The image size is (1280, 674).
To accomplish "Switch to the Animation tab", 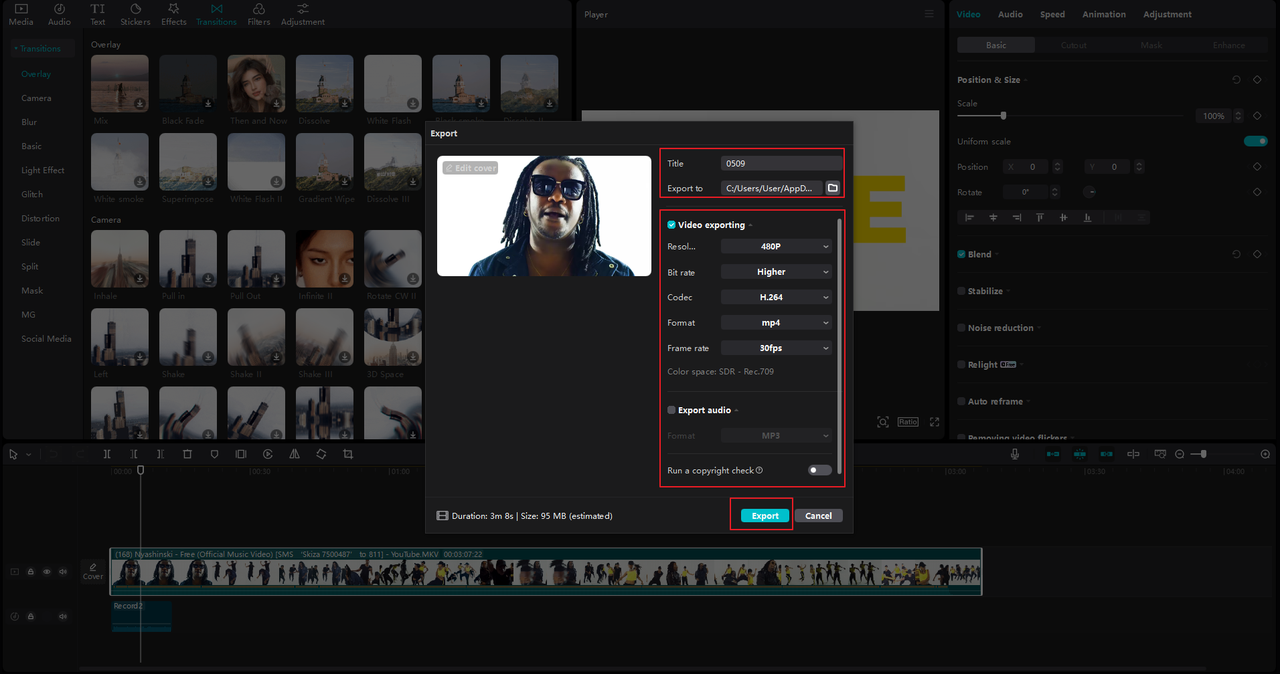I will 1104,14.
